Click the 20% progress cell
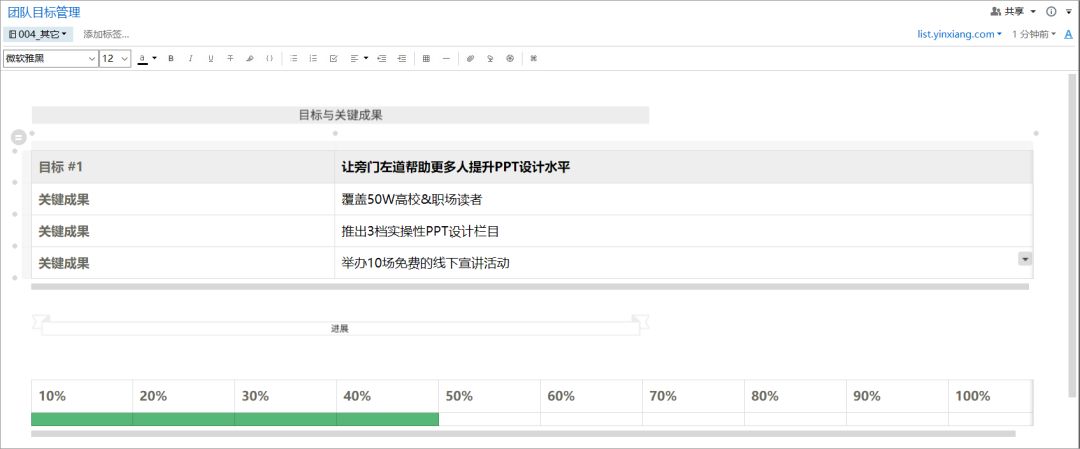Screen dimensions: 1080x449 point(183,396)
